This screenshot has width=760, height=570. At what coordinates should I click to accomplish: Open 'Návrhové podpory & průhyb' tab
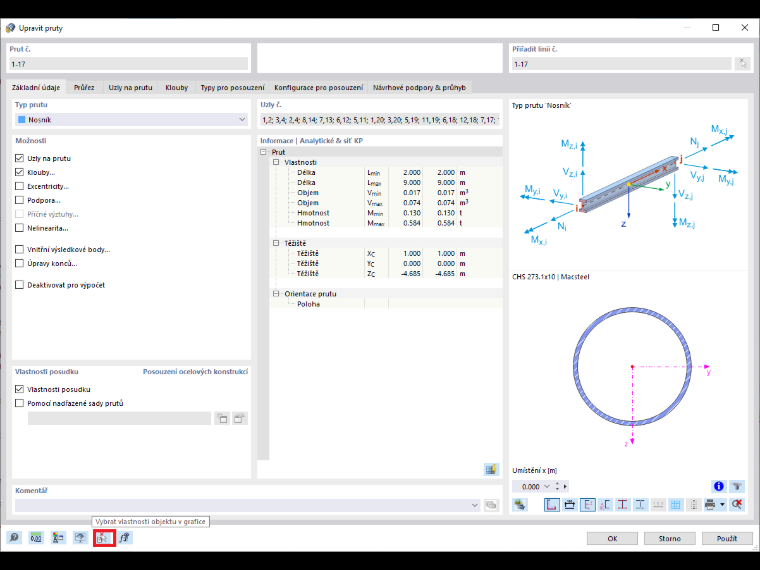pyautogui.click(x=419, y=87)
